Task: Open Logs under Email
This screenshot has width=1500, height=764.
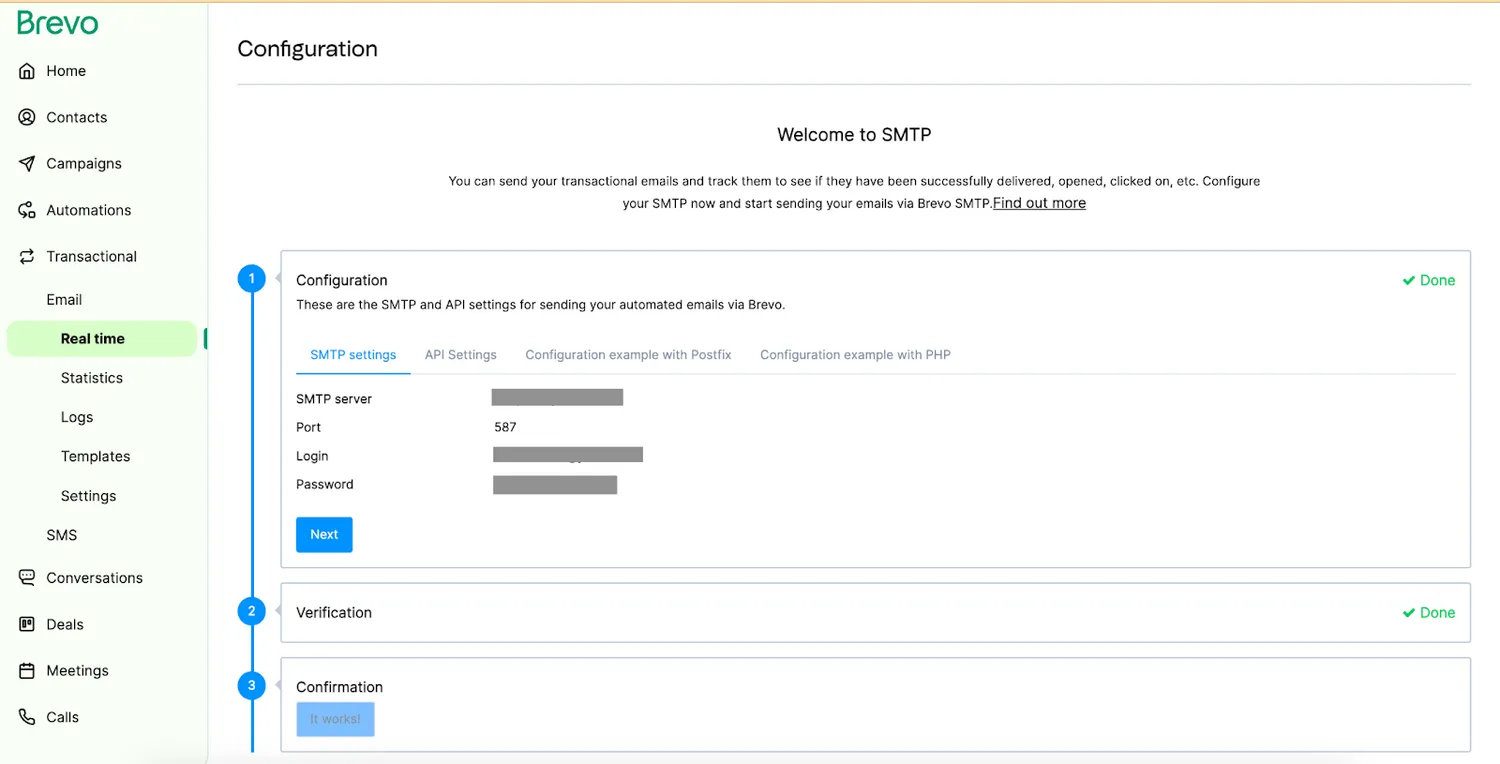Action: [77, 417]
